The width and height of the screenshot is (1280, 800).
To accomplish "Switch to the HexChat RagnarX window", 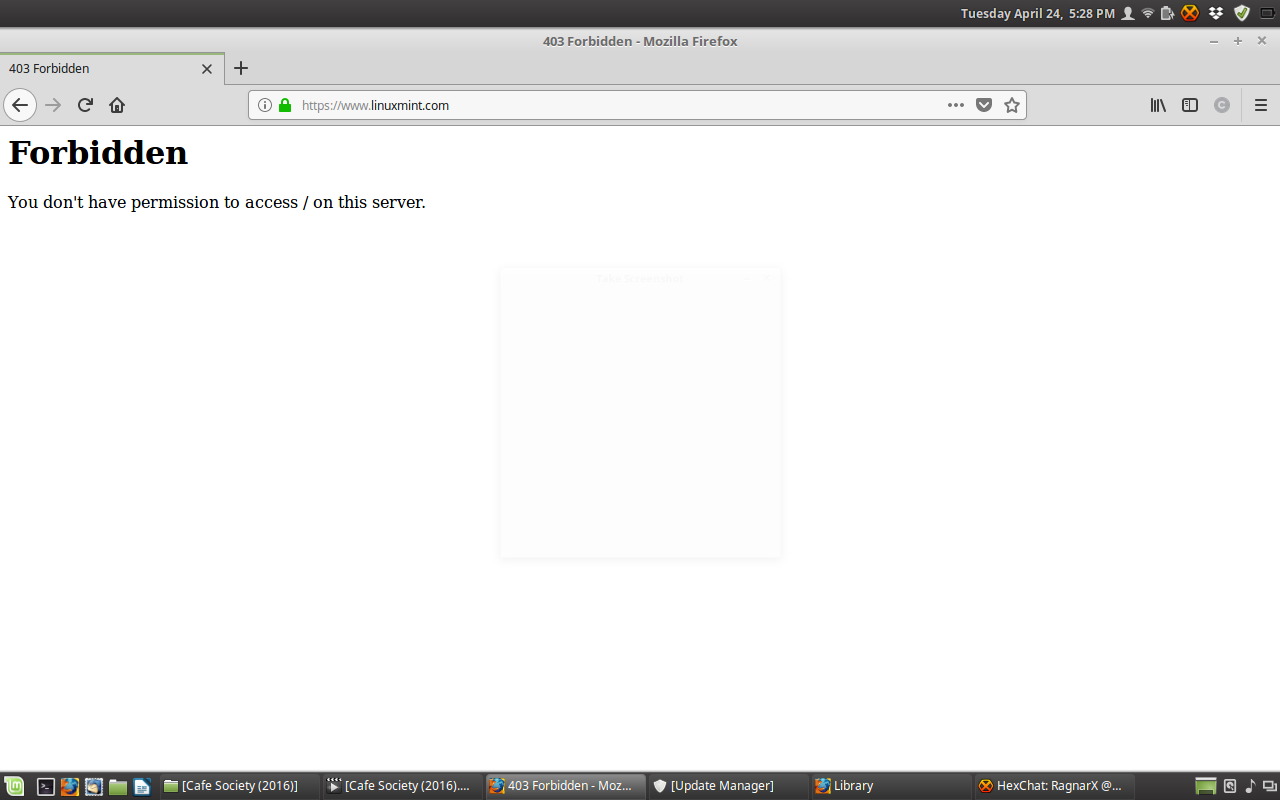I will click(x=1055, y=786).
